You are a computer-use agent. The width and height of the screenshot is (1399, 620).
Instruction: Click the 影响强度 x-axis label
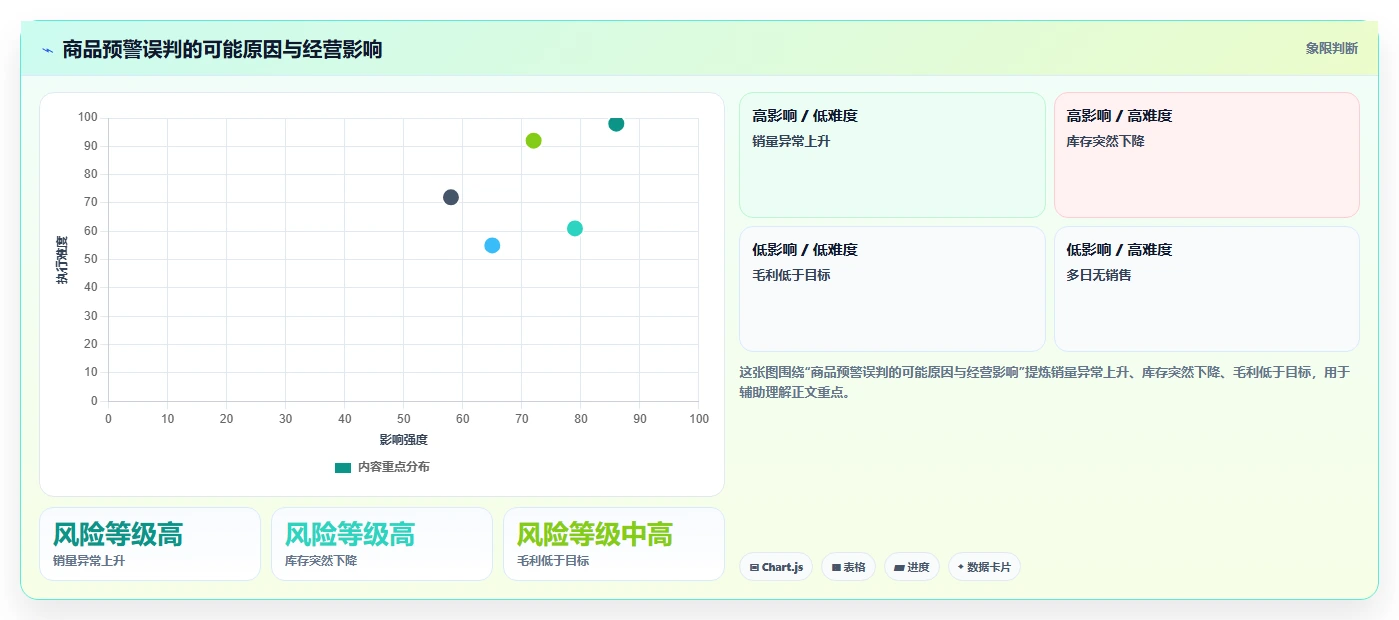403,440
